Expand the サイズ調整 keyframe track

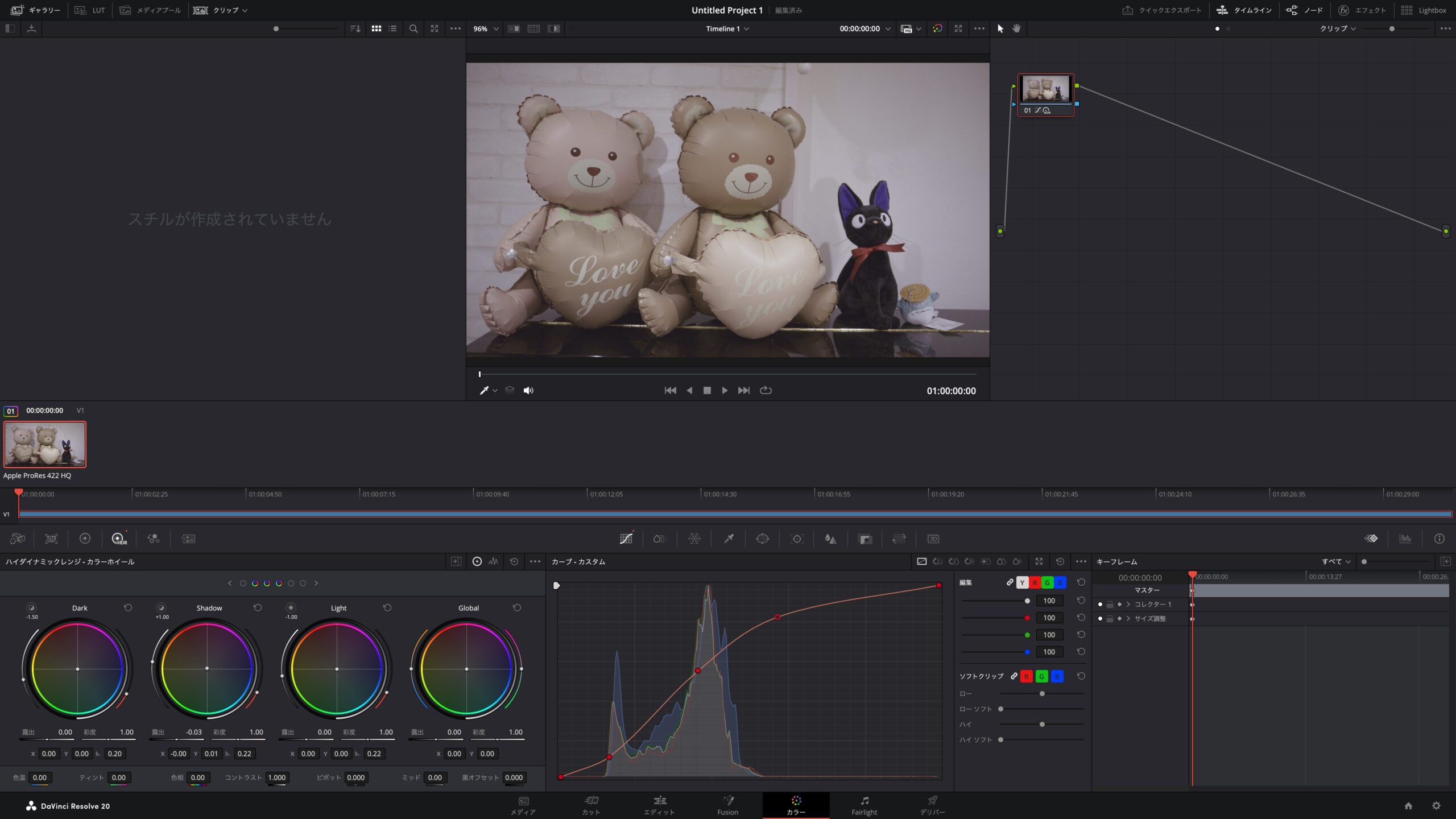1128,618
